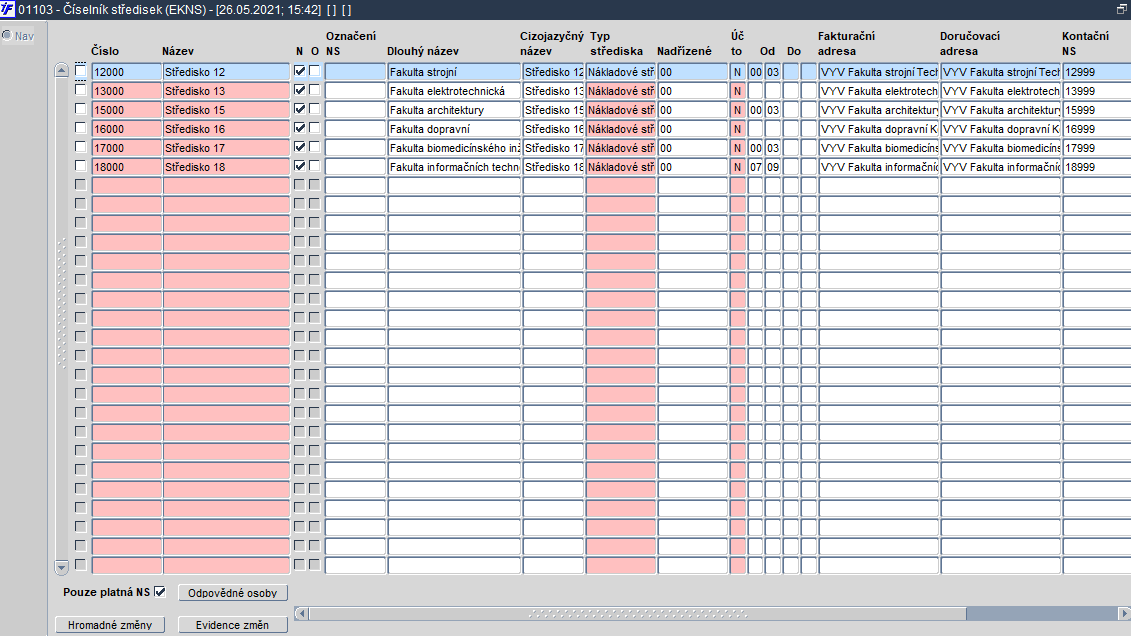
Task: Click Typ střediska field for row 18000
Action: point(620,167)
